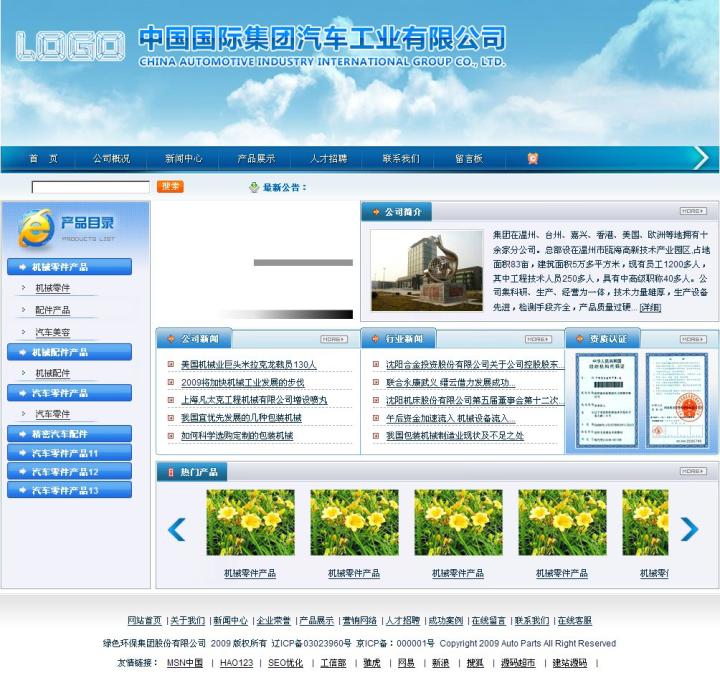Click the MORE icon in the 行业新闻 panel
The height and width of the screenshot is (678, 720).
pos(538,339)
